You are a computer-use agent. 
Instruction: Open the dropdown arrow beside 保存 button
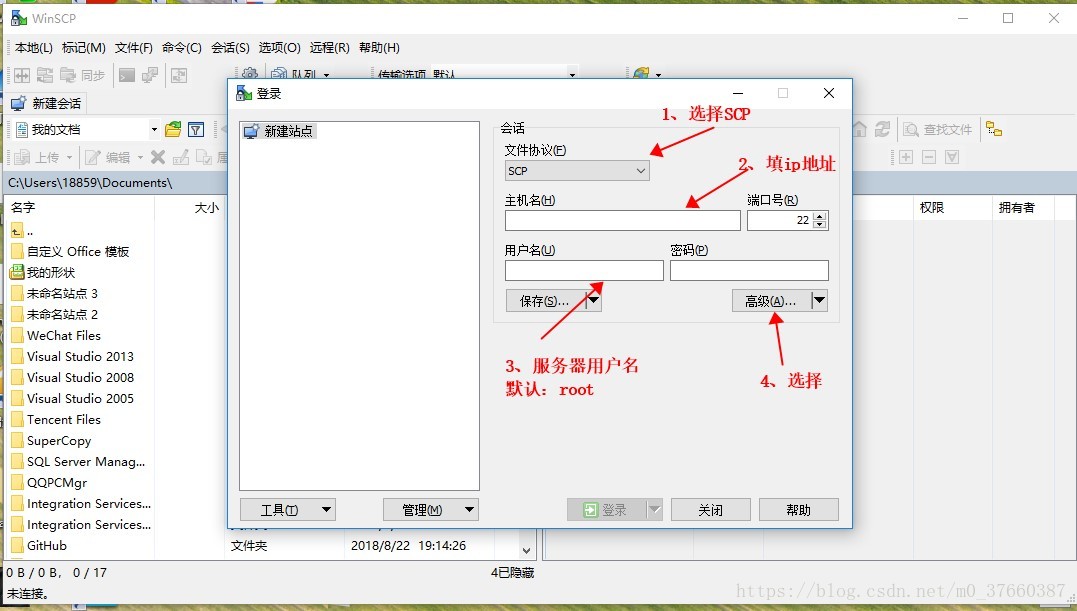click(594, 301)
